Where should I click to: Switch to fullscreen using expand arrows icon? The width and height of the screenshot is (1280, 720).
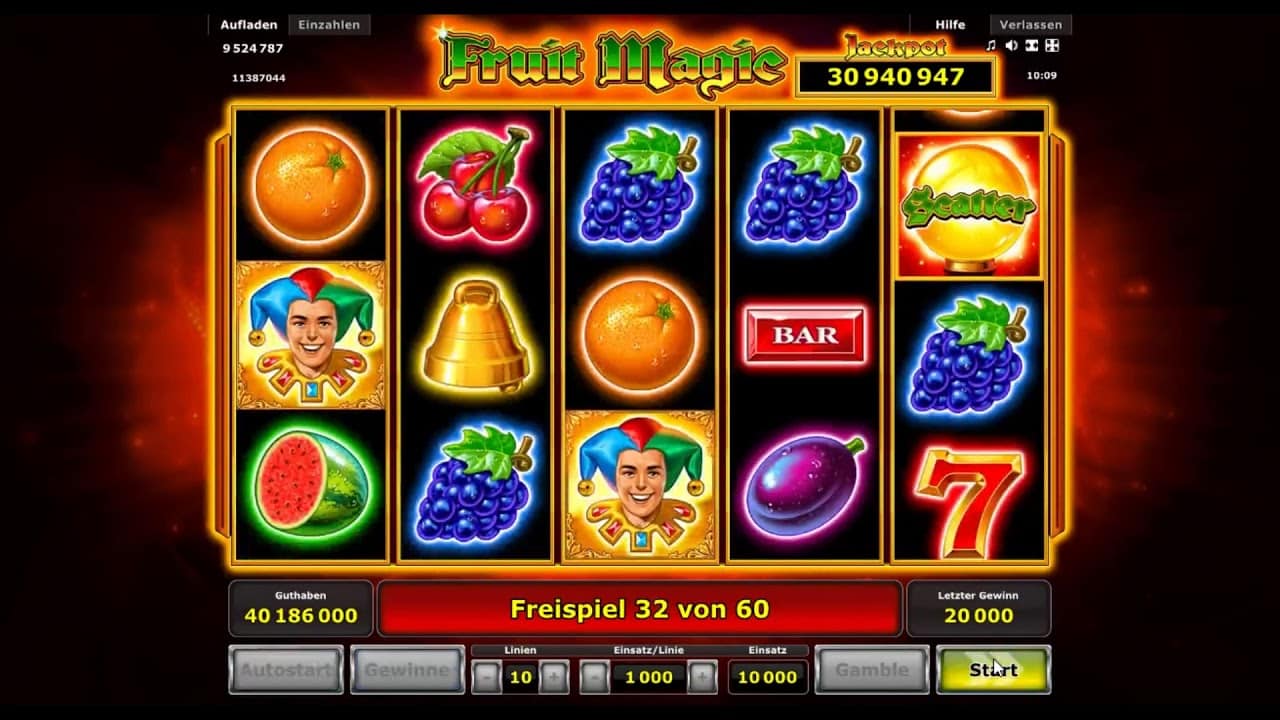pos(1052,46)
